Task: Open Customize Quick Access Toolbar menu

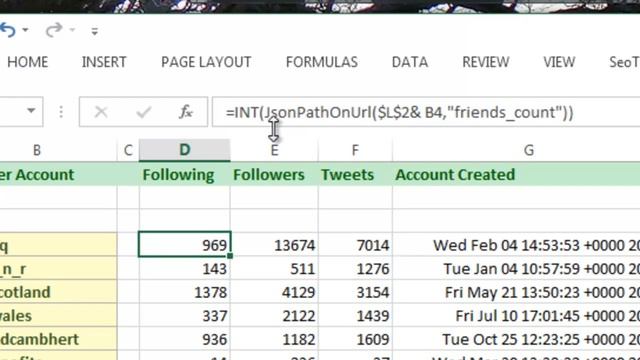Action: tap(95, 31)
